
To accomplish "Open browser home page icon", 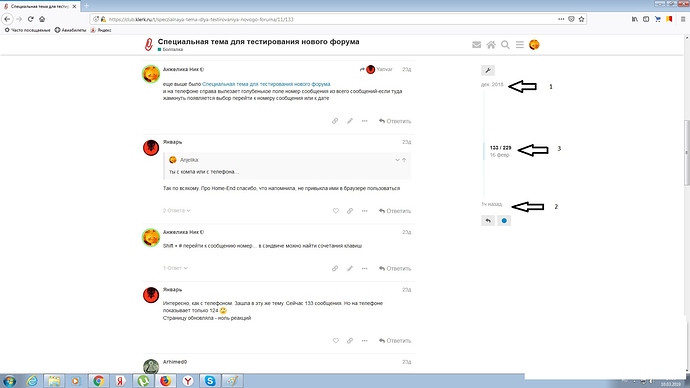I will pos(42,19).
